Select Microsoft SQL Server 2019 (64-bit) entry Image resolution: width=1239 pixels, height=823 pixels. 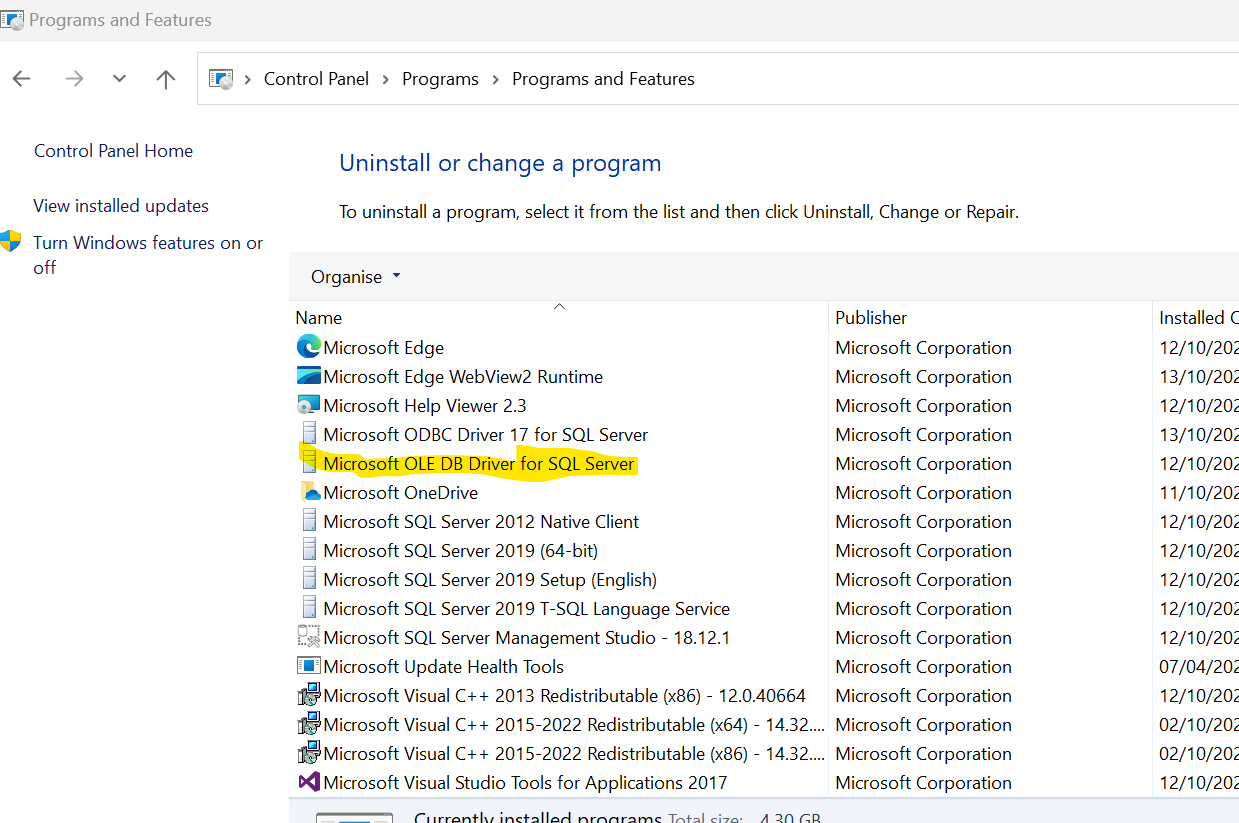coord(461,551)
